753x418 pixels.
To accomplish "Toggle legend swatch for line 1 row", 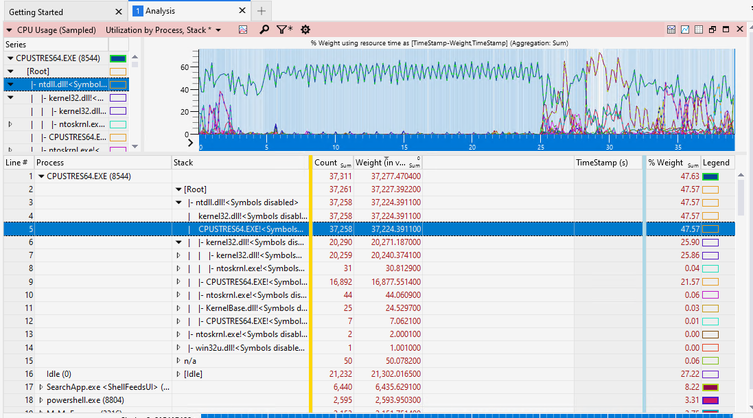I will click(x=710, y=176).
